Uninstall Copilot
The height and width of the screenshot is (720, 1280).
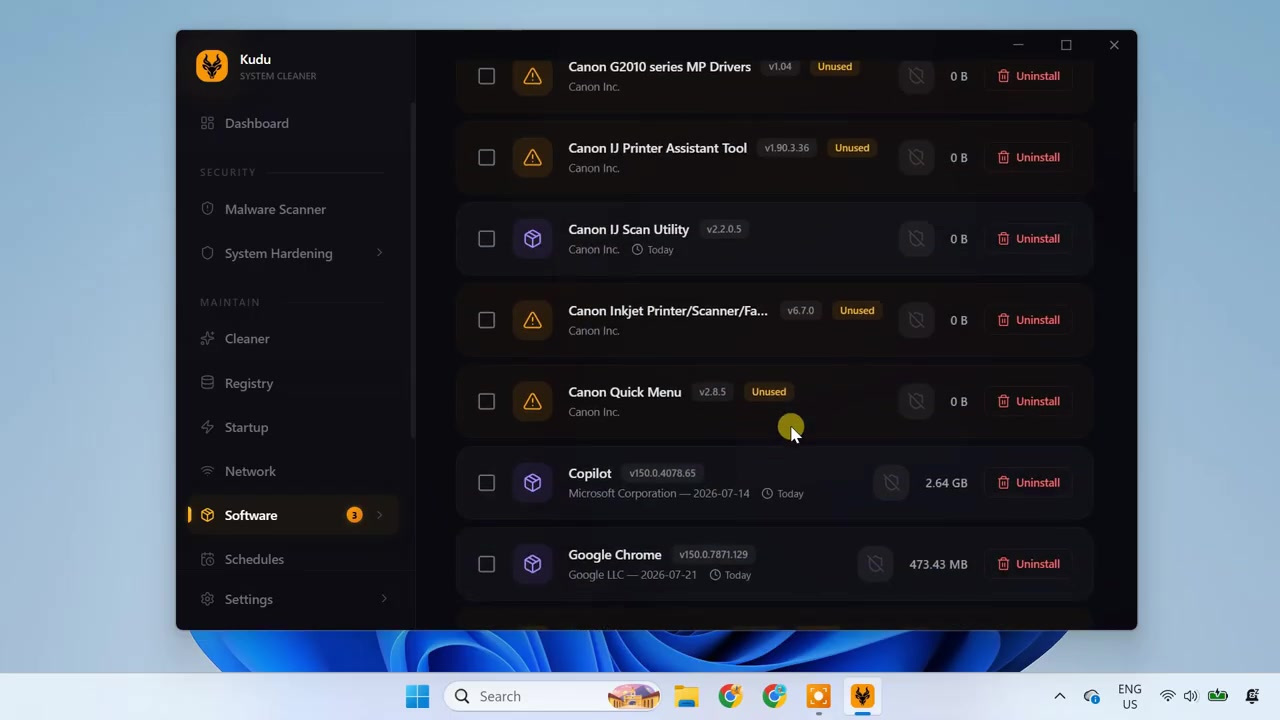pyautogui.click(x=1029, y=483)
